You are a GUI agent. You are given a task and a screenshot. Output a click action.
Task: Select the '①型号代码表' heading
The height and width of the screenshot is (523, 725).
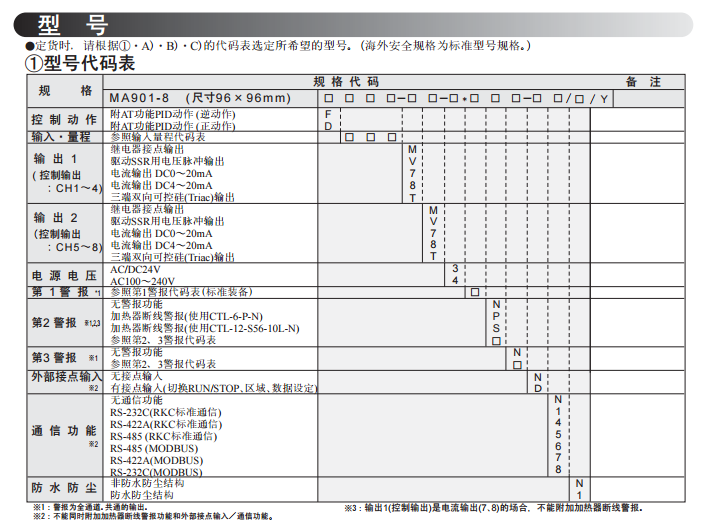click(x=80, y=63)
